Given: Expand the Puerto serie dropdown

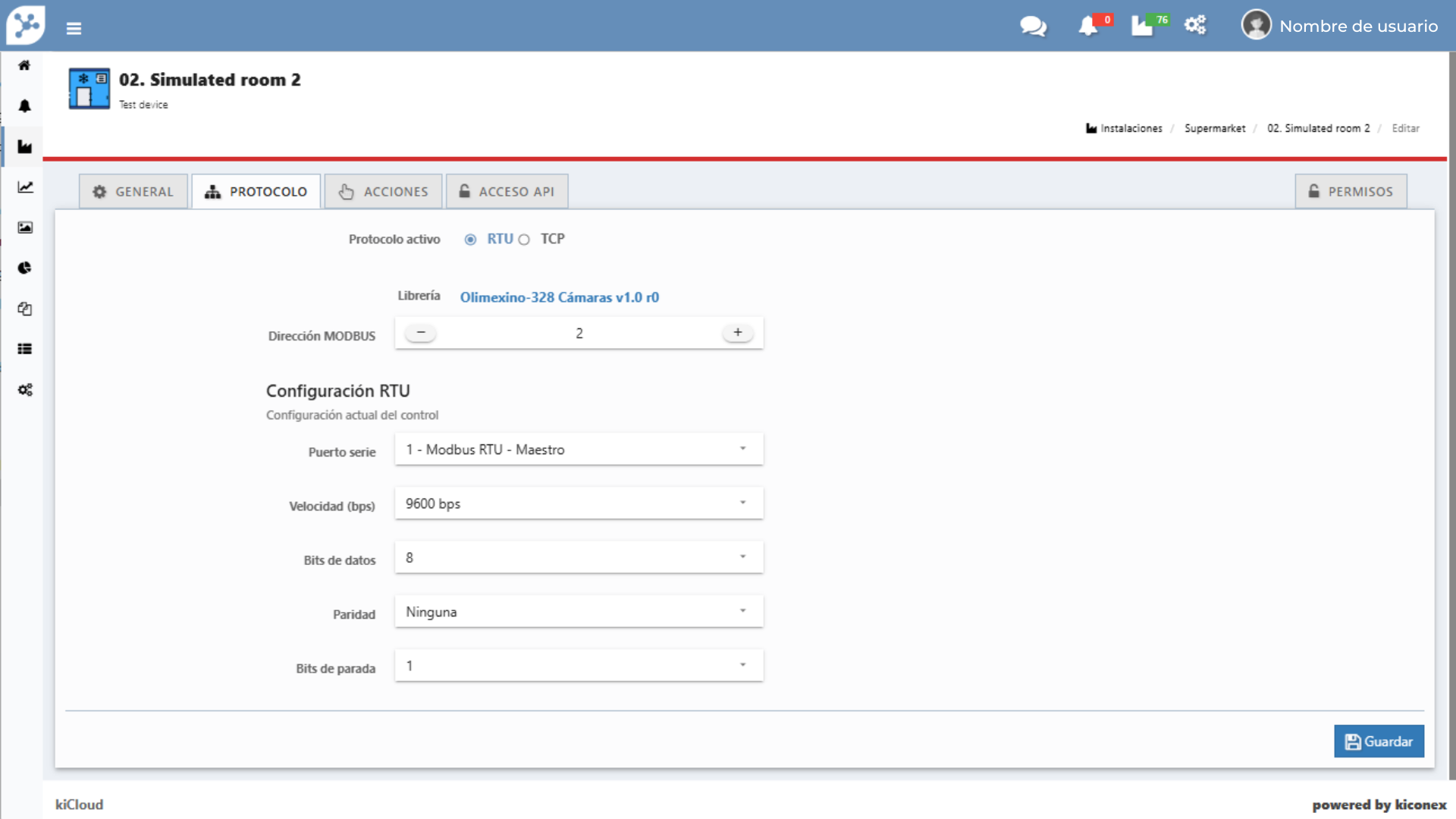Looking at the screenshot, I should pyautogui.click(x=579, y=450).
